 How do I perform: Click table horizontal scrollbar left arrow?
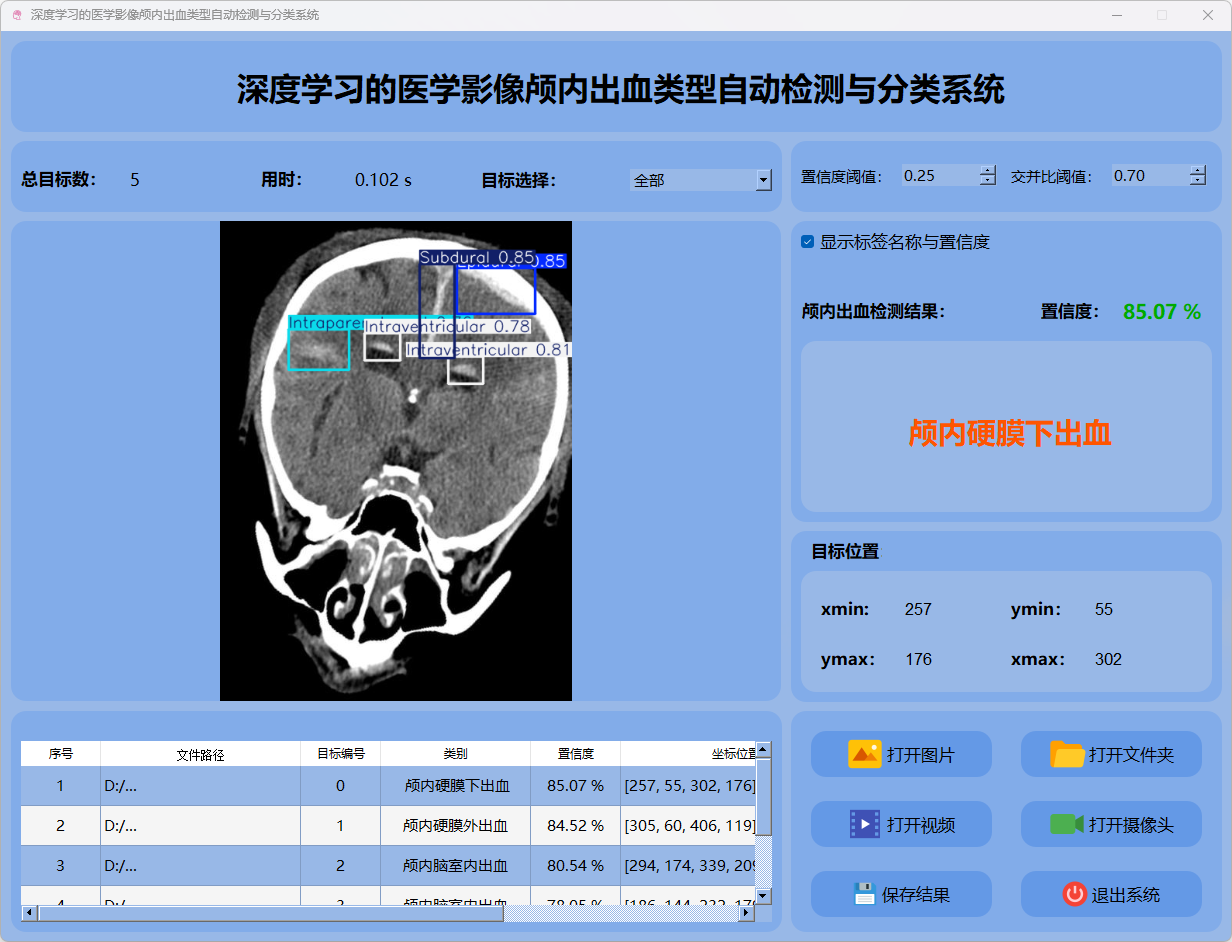tap(29, 913)
